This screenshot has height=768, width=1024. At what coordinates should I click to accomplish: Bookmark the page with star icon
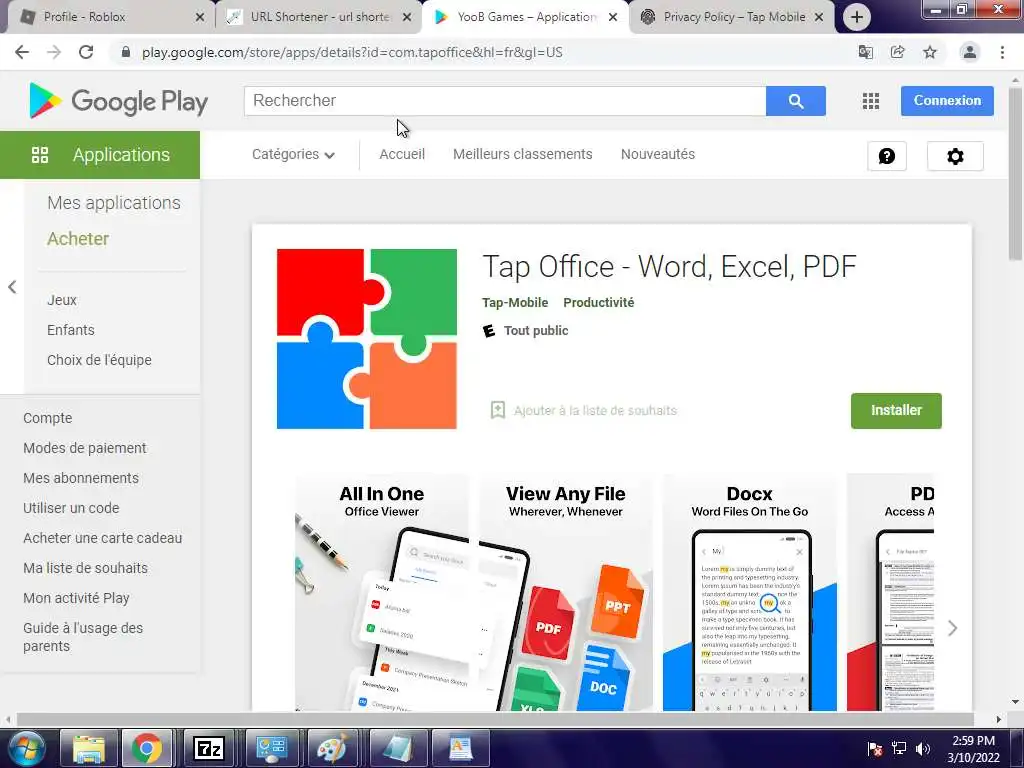(x=930, y=52)
